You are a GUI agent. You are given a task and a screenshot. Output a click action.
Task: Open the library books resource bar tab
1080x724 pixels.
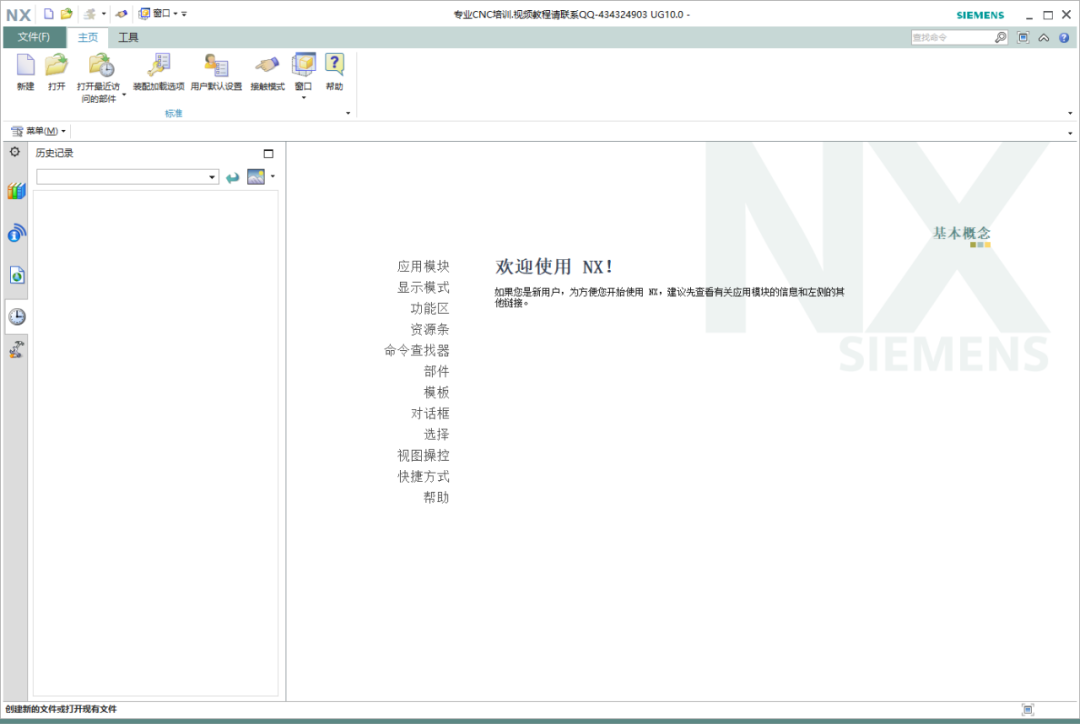[x=17, y=191]
